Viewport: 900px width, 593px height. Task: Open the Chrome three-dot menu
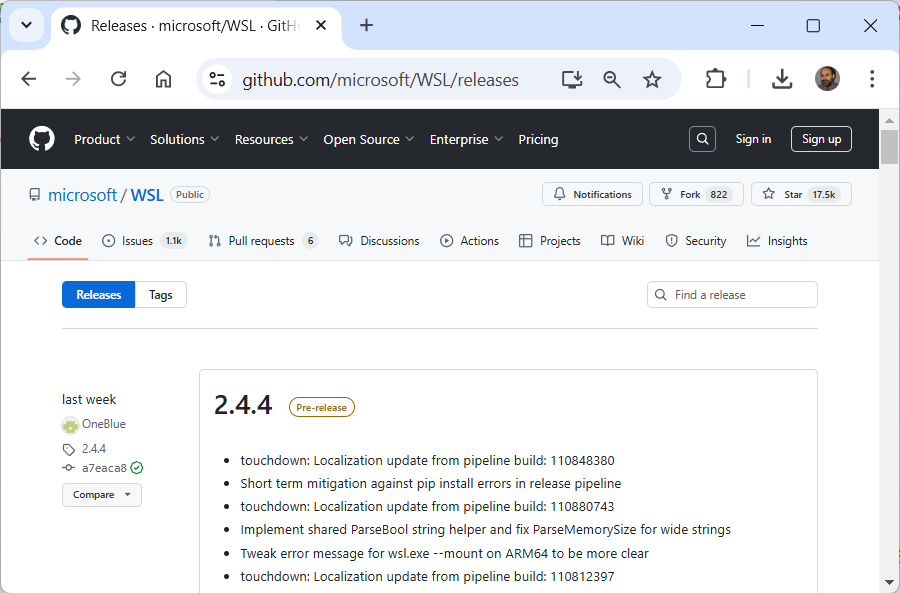pos(872,79)
